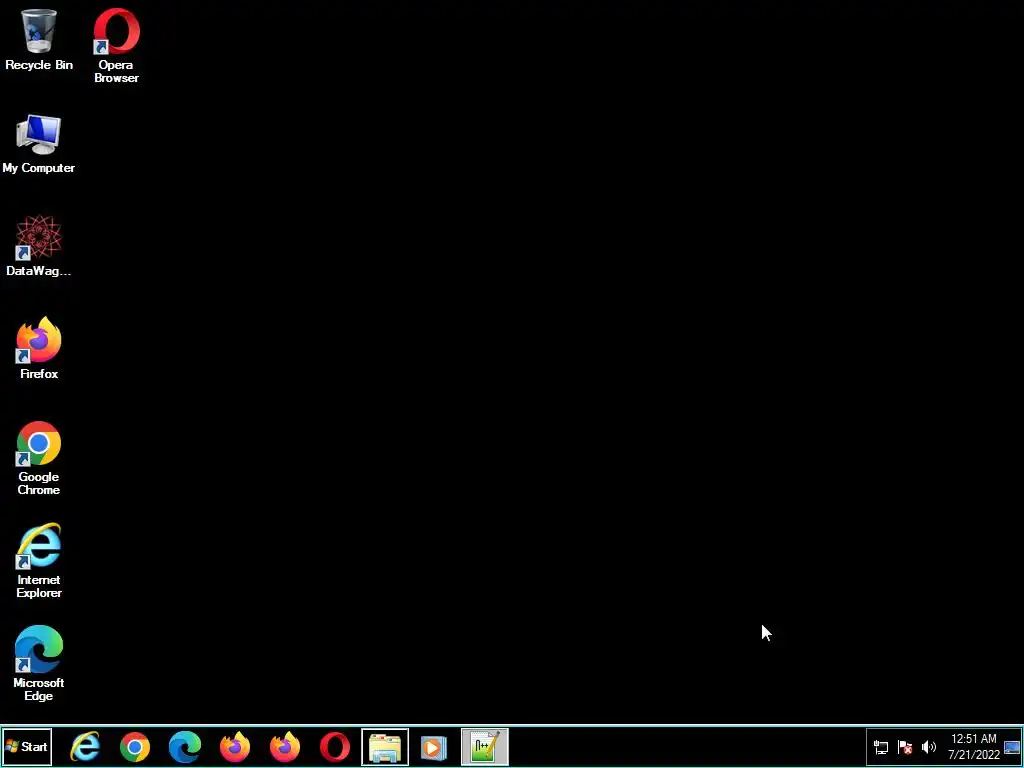
Task: Launch Microsoft Edge from the taskbar
Action: tap(185, 746)
